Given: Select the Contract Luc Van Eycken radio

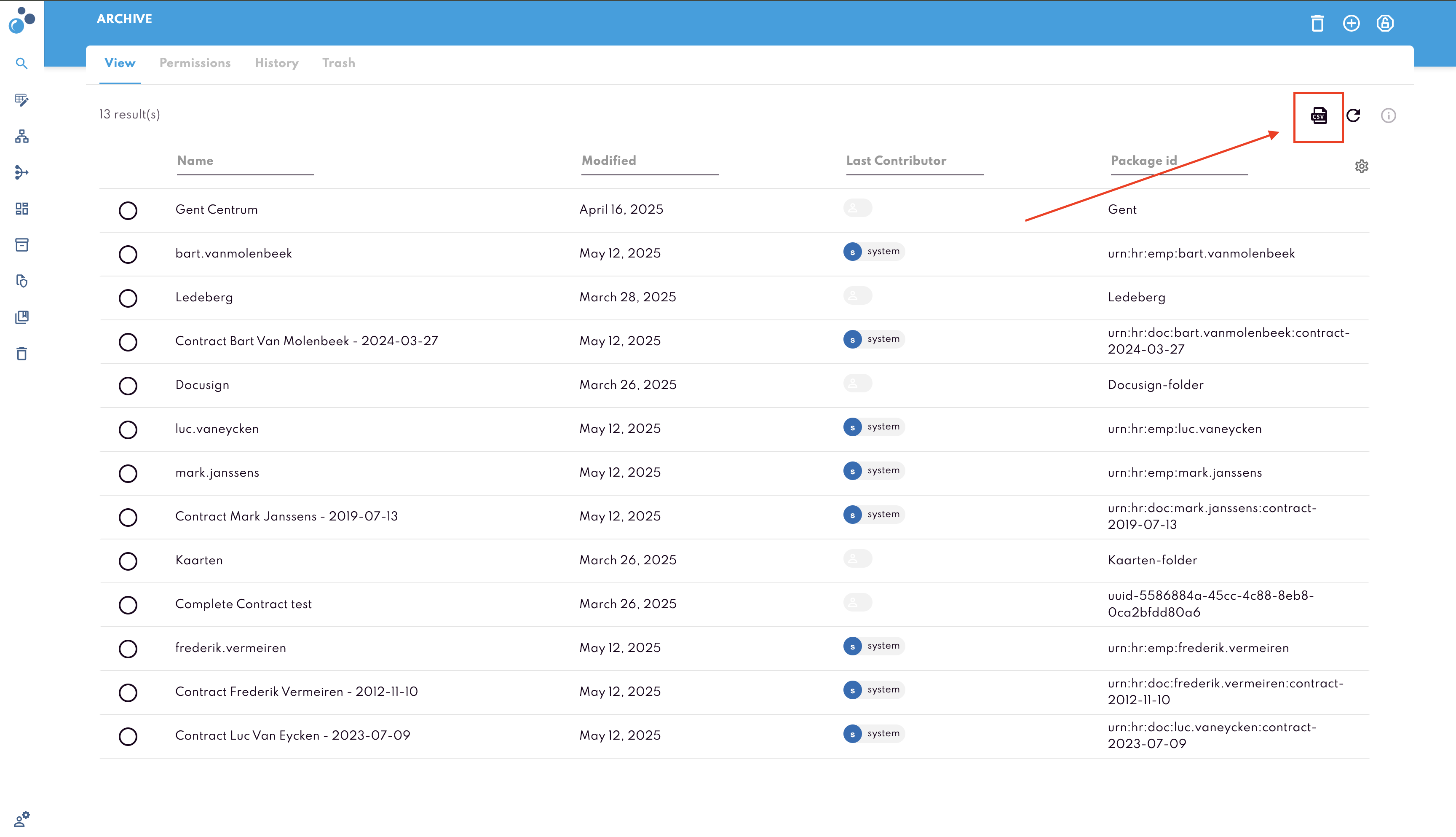Looking at the screenshot, I should pos(128,736).
